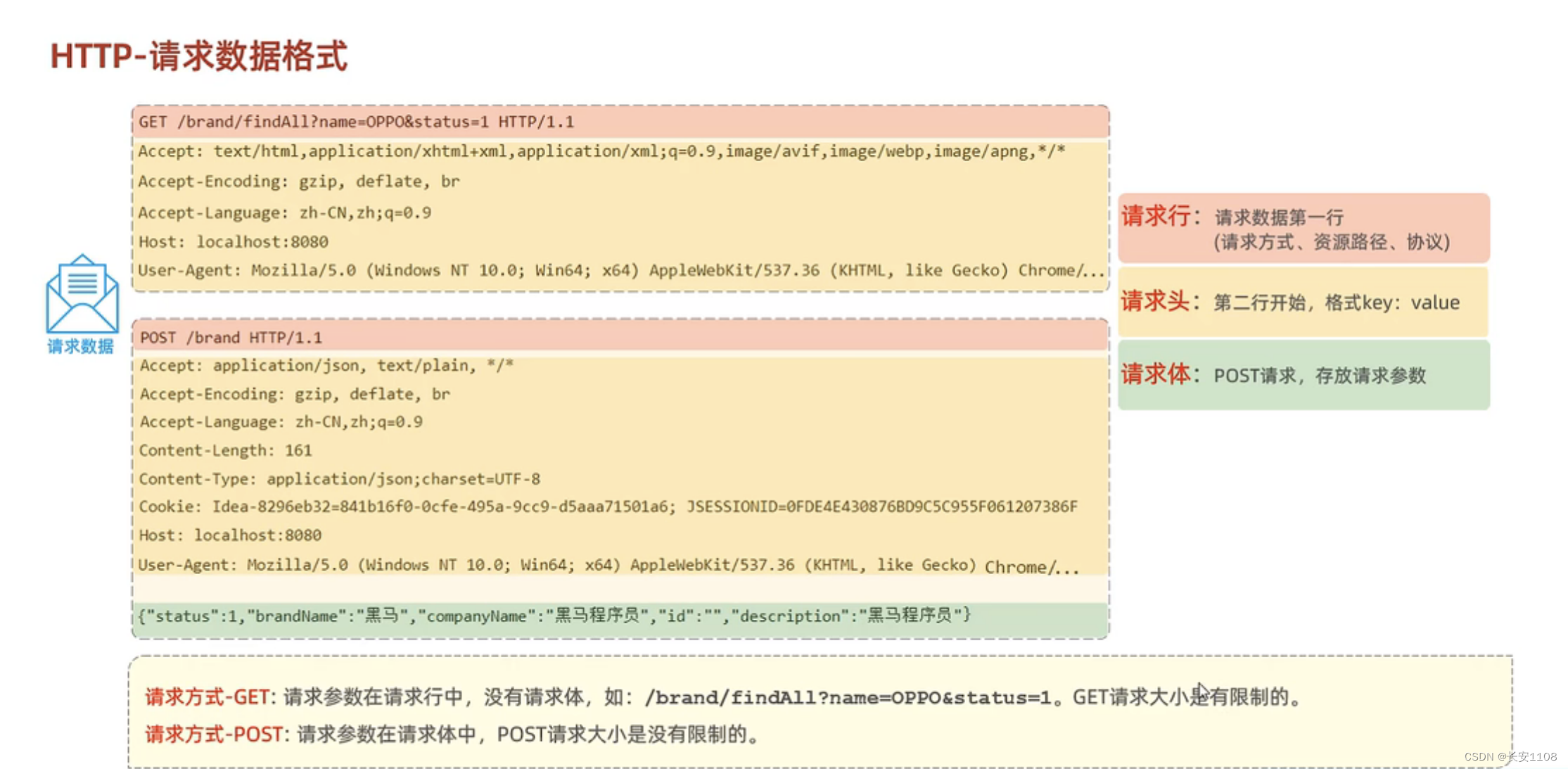Click the red 请求方式-GET label
This screenshot has width=1568, height=769.
tap(208, 697)
